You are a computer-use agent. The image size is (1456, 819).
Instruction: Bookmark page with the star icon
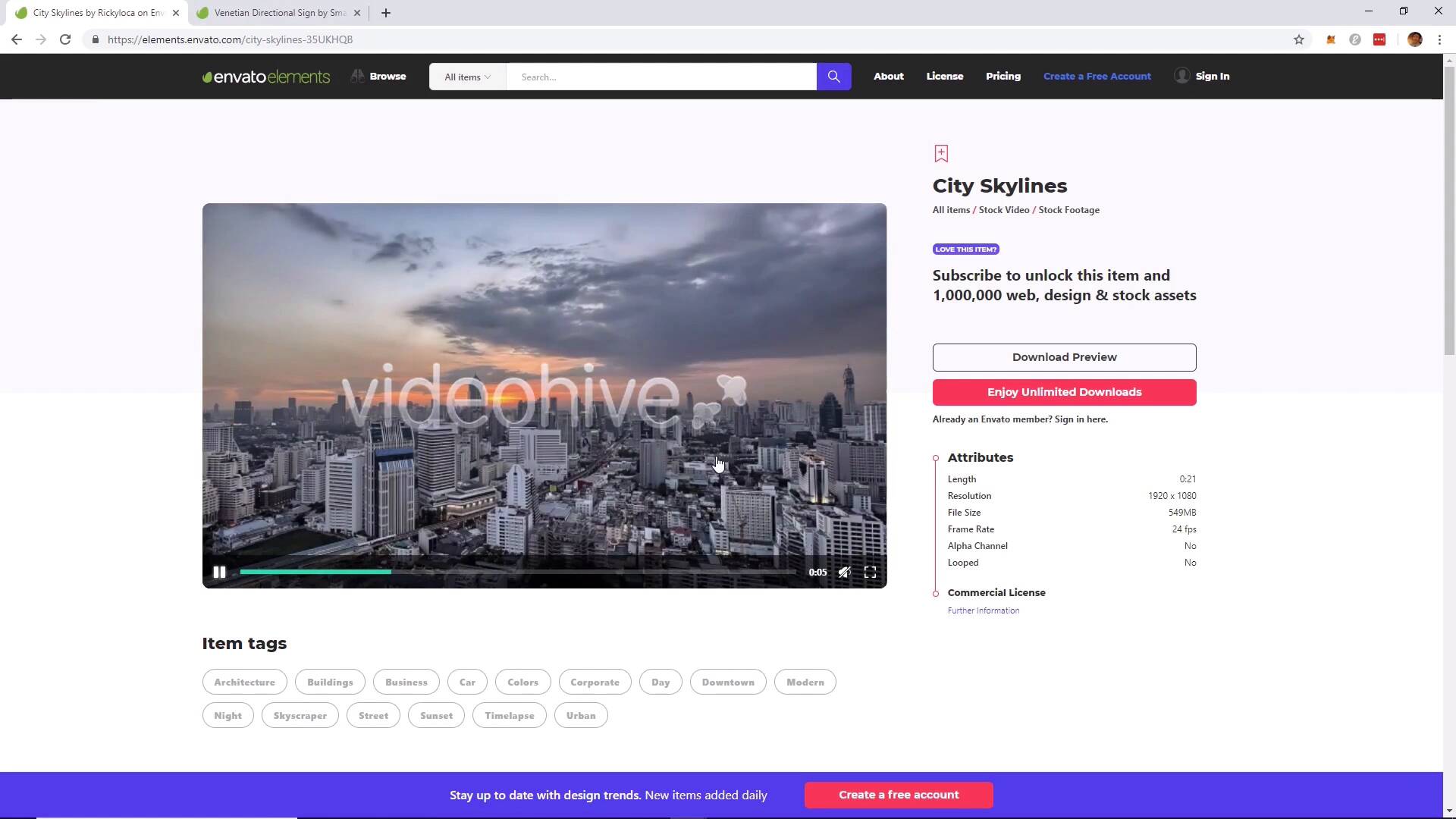click(1298, 39)
